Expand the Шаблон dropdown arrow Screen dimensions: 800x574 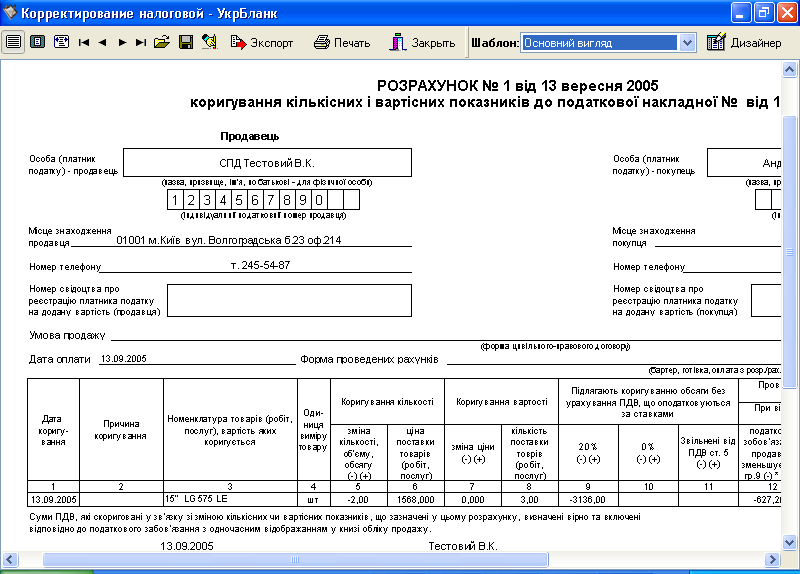687,43
